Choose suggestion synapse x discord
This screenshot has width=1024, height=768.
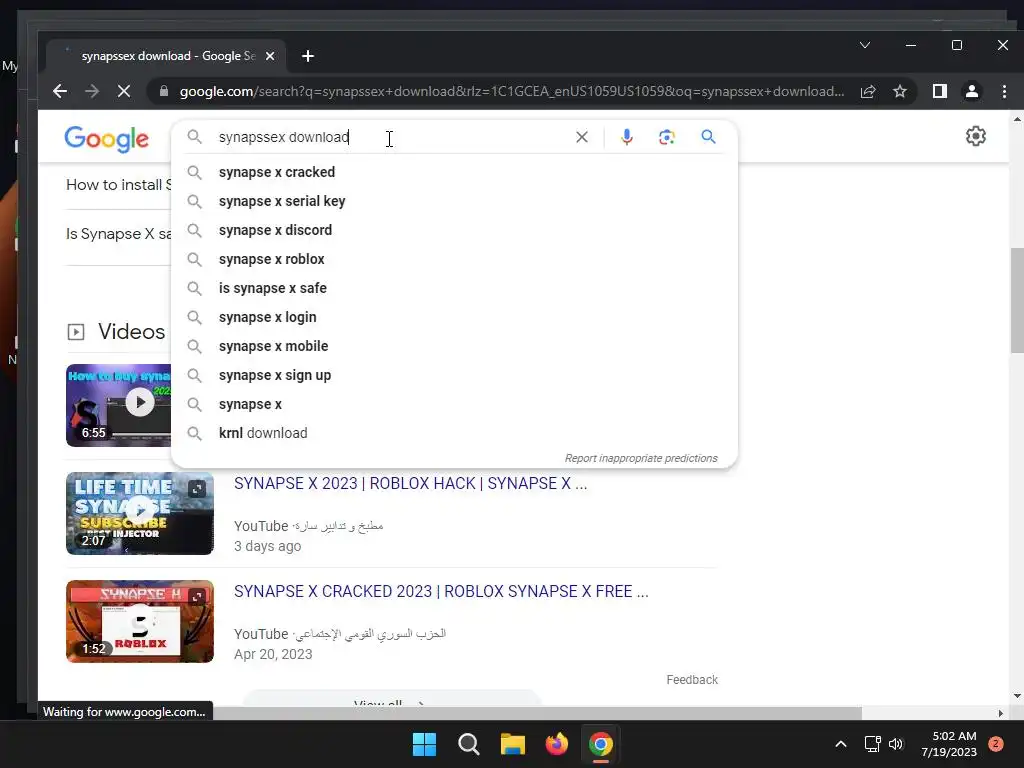[x=455, y=231]
